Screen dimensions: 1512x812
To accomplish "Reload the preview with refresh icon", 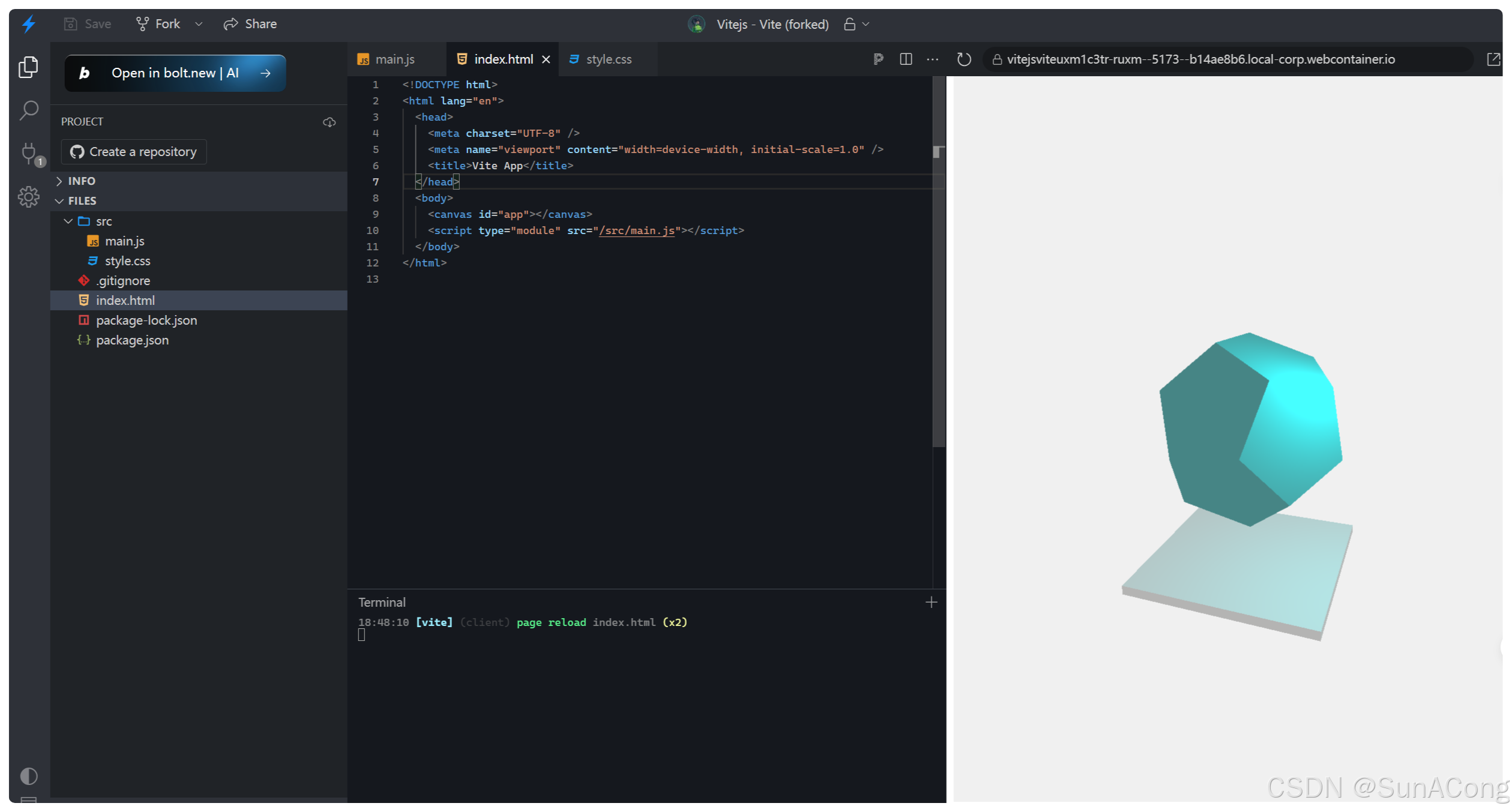I will [x=964, y=59].
